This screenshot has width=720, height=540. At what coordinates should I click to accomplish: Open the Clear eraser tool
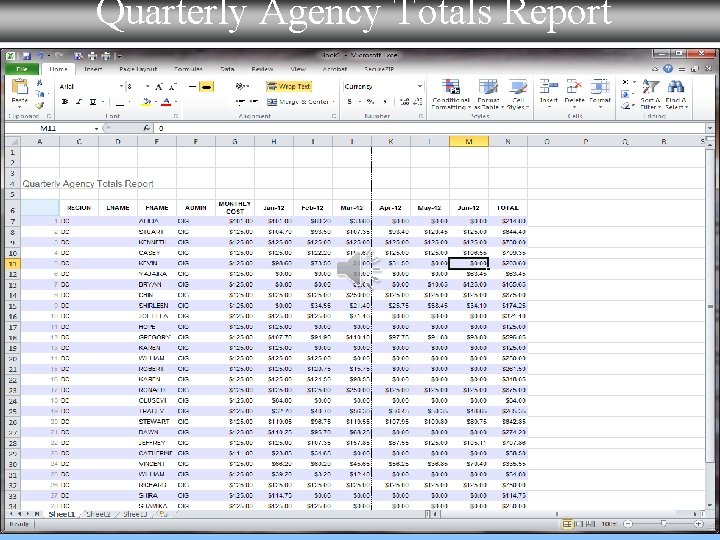pyautogui.click(x=625, y=106)
